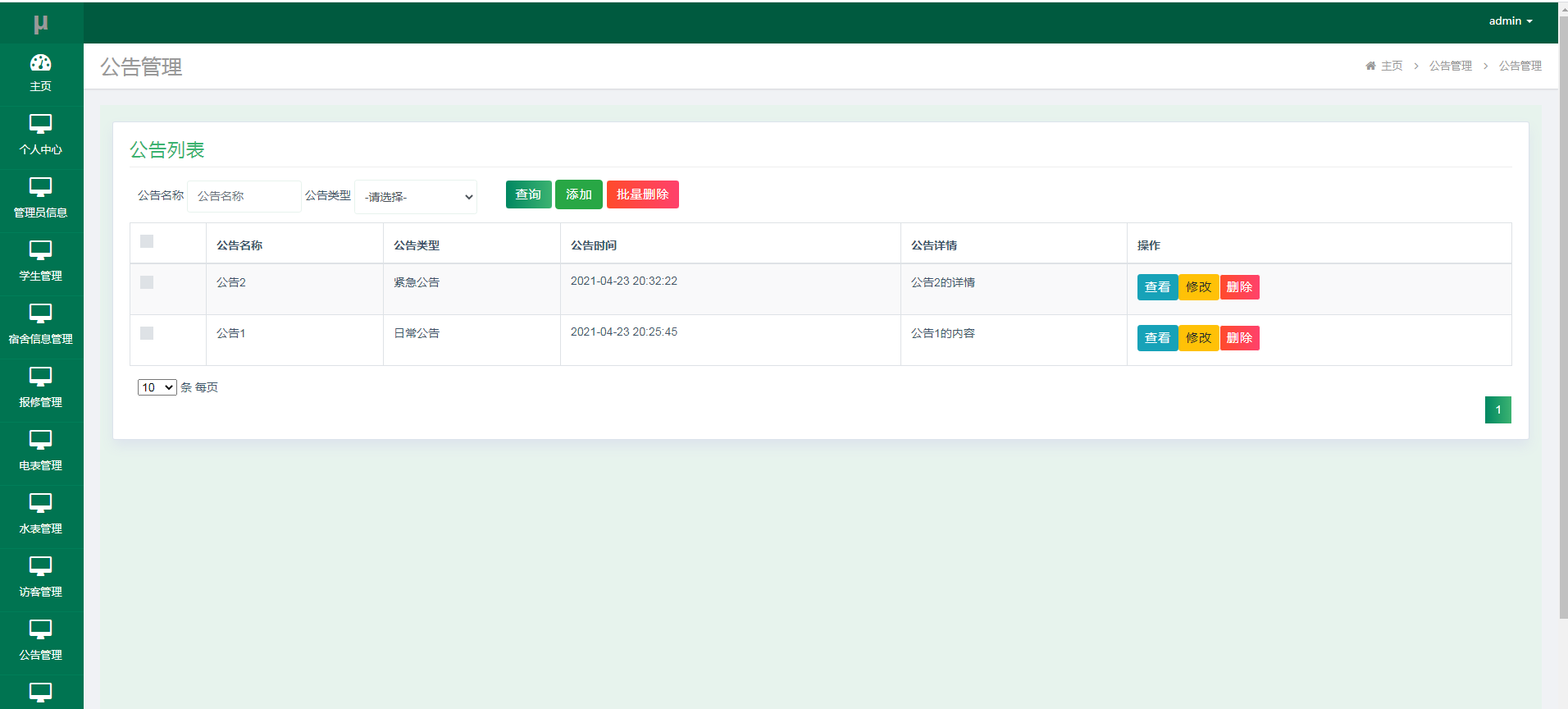Select the 水表管理 sidebar menu label
Screen dimensions: 1568x709
coord(41,528)
